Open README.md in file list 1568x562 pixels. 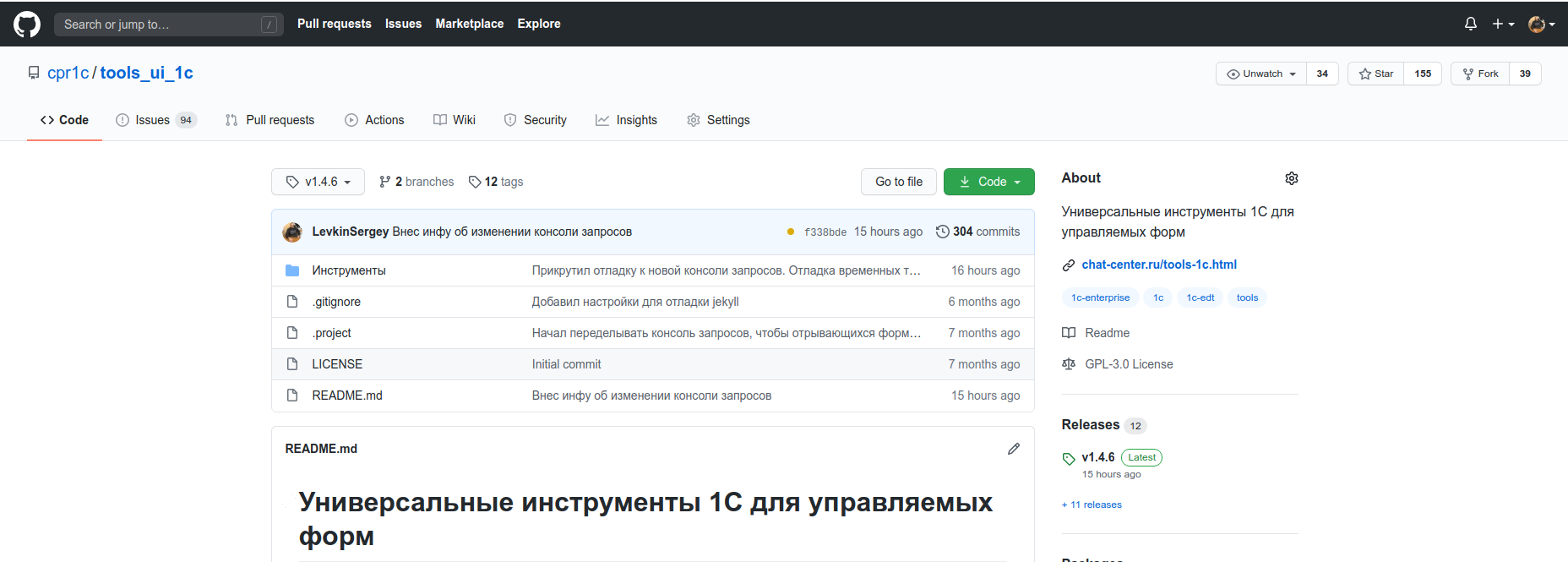(x=347, y=396)
